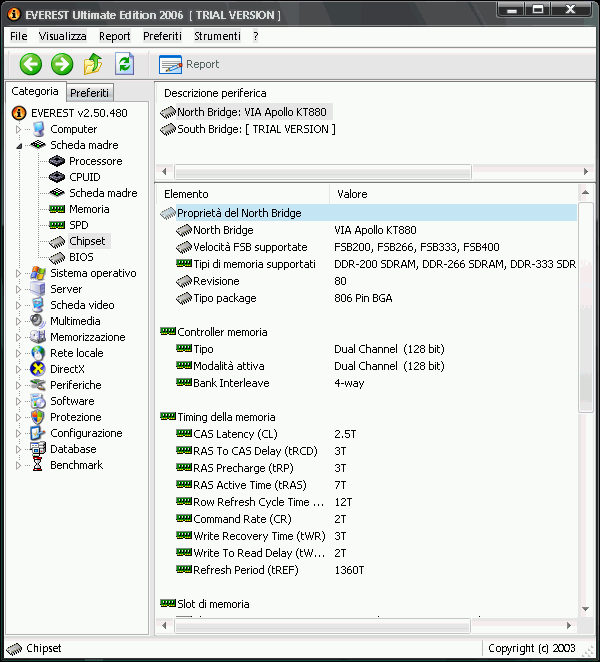Screen dimensions: 600x662
Task: Open the Report menu
Action: (x=114, y=36)
